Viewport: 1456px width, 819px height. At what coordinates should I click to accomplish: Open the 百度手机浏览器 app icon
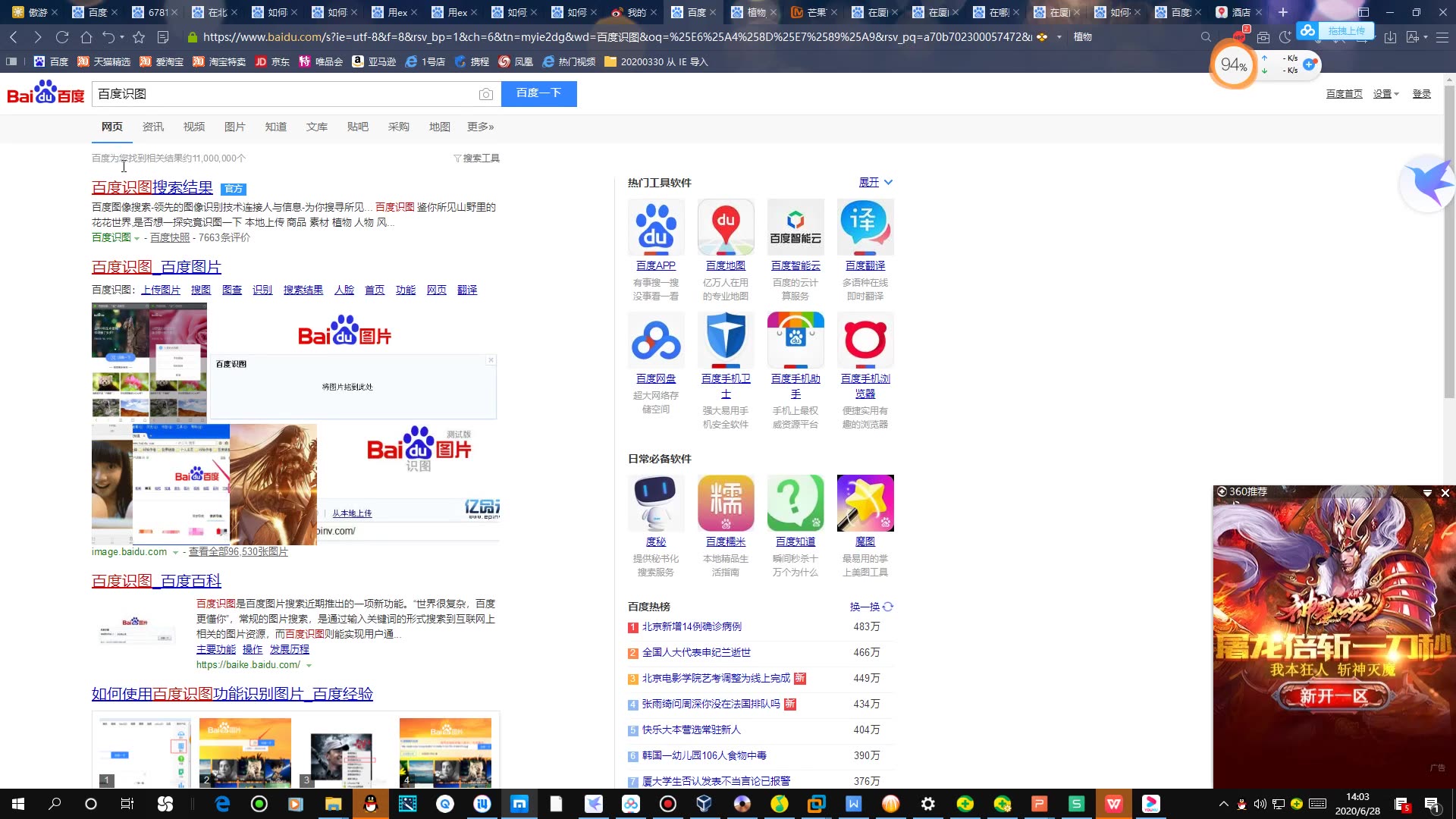point(865,340)
